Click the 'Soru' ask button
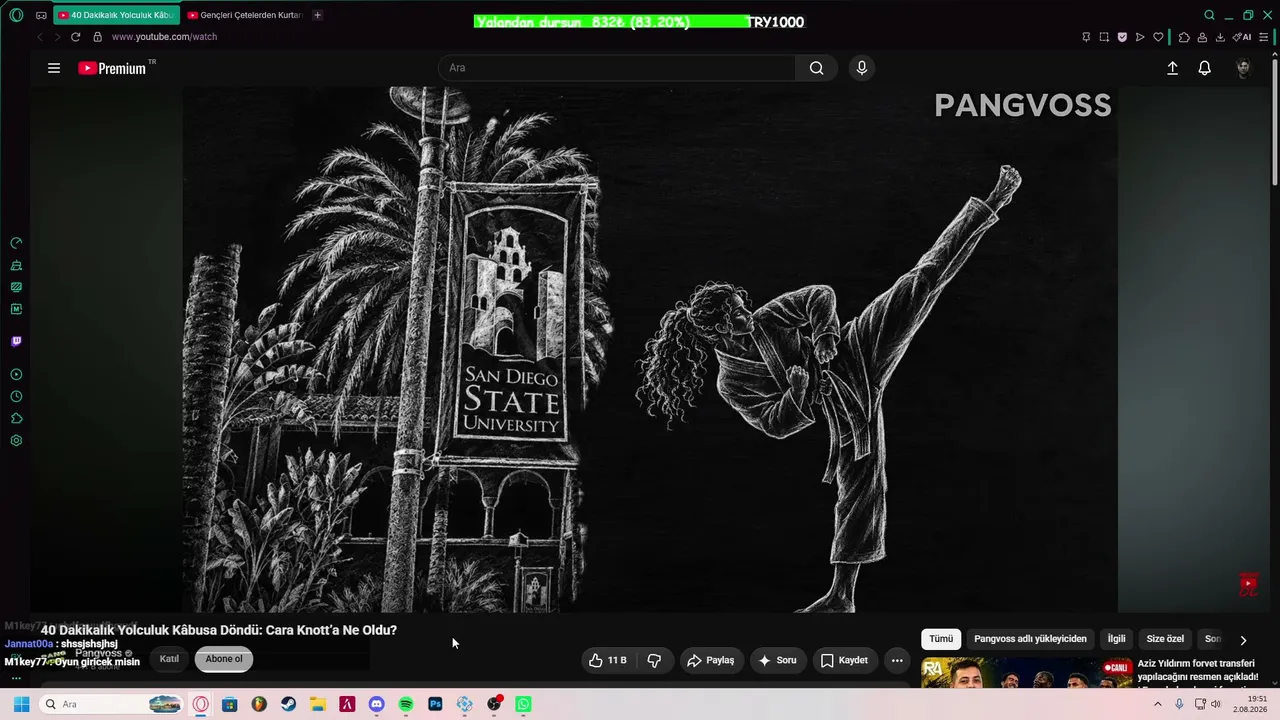The image size is (1280, 720). click(x=777, y=660)
